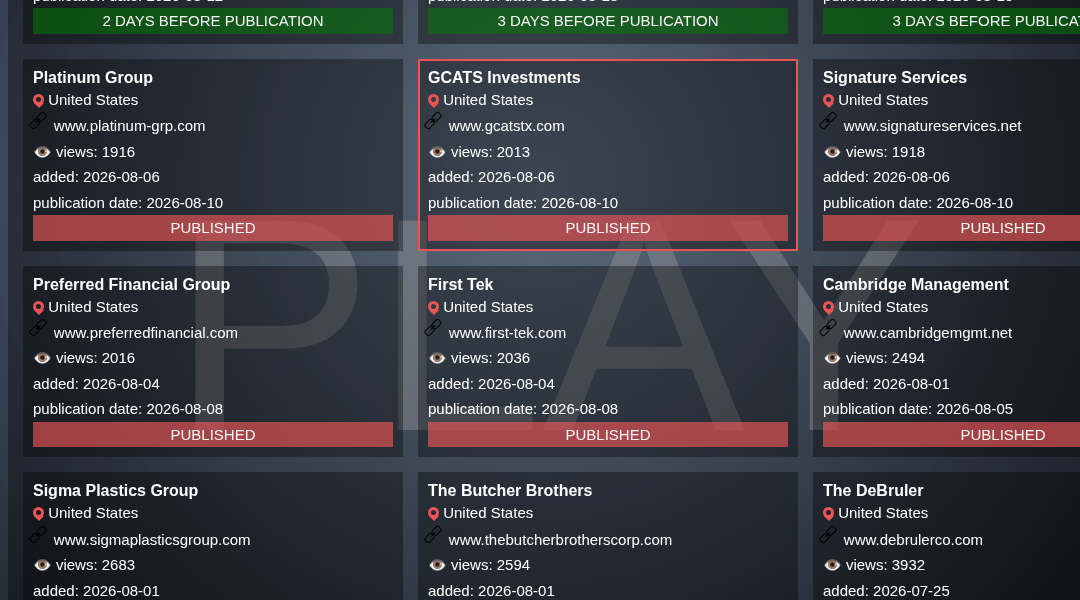The image size is (1080, 600).
Task: Click the eye icon next to views: 2494
Action: point(832,358)
